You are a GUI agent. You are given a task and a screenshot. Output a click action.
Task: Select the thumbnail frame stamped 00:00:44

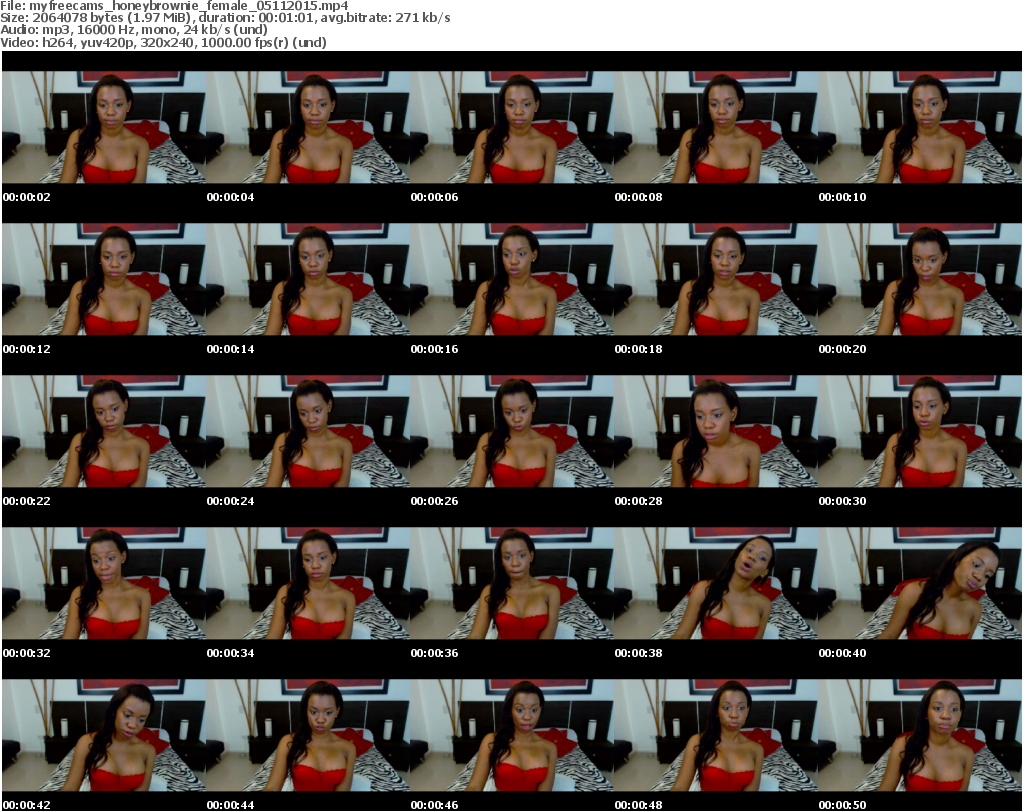(308, 736)
